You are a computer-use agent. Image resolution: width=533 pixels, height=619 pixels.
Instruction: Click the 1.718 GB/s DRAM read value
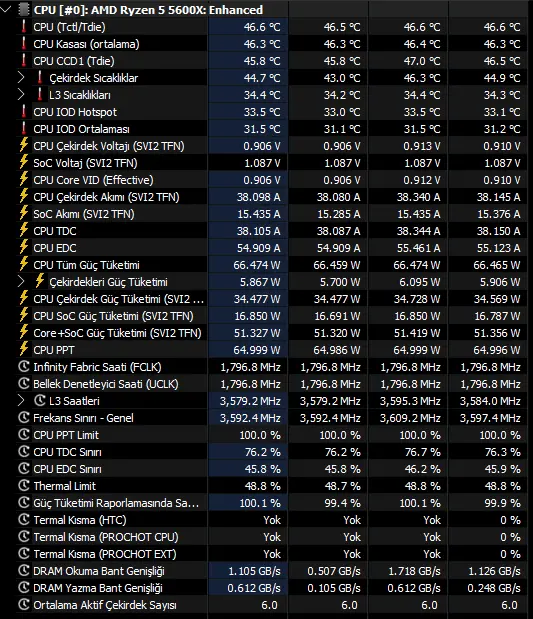[x=414, y=571]
